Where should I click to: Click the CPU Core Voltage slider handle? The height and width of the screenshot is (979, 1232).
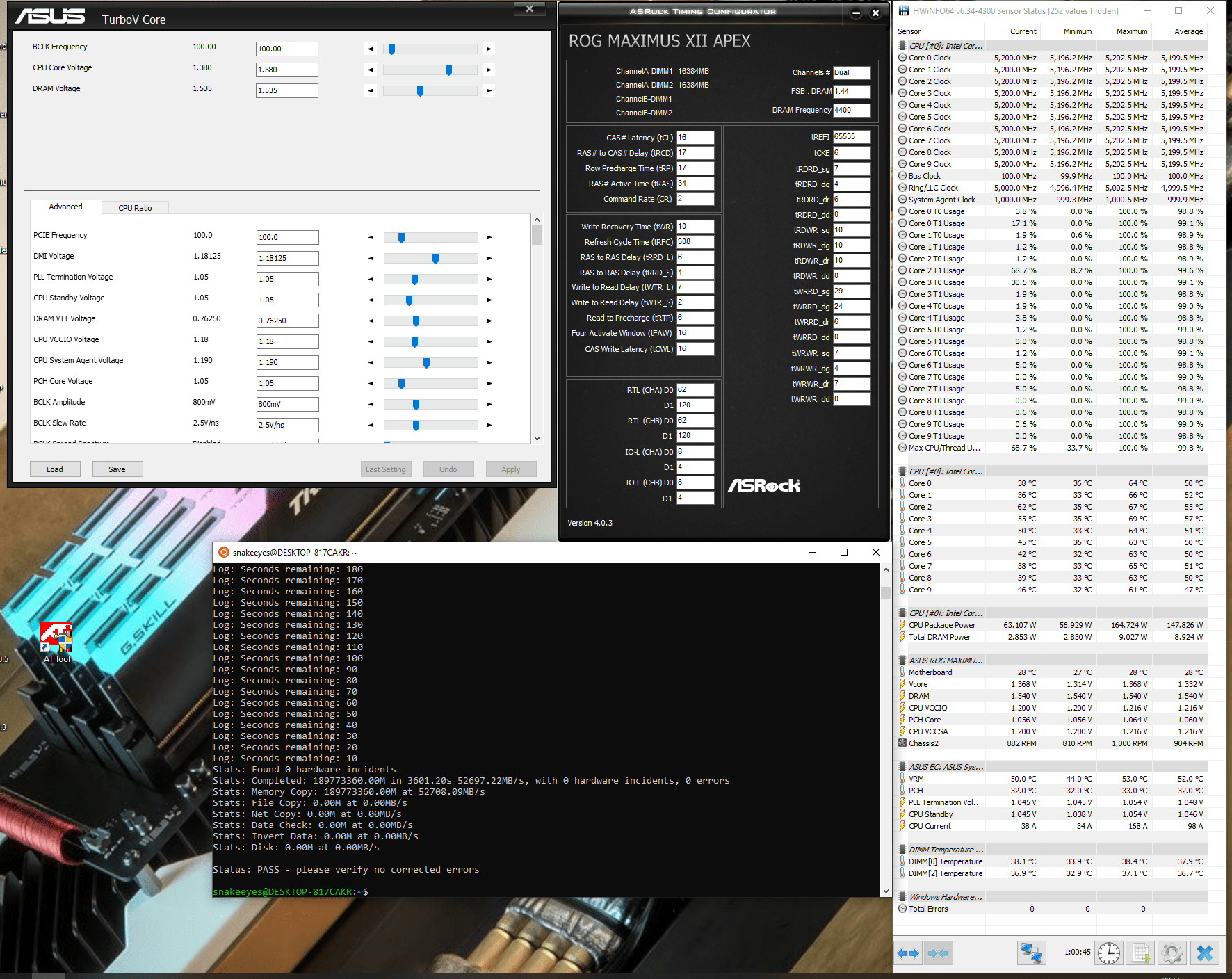tap(448, 70)
